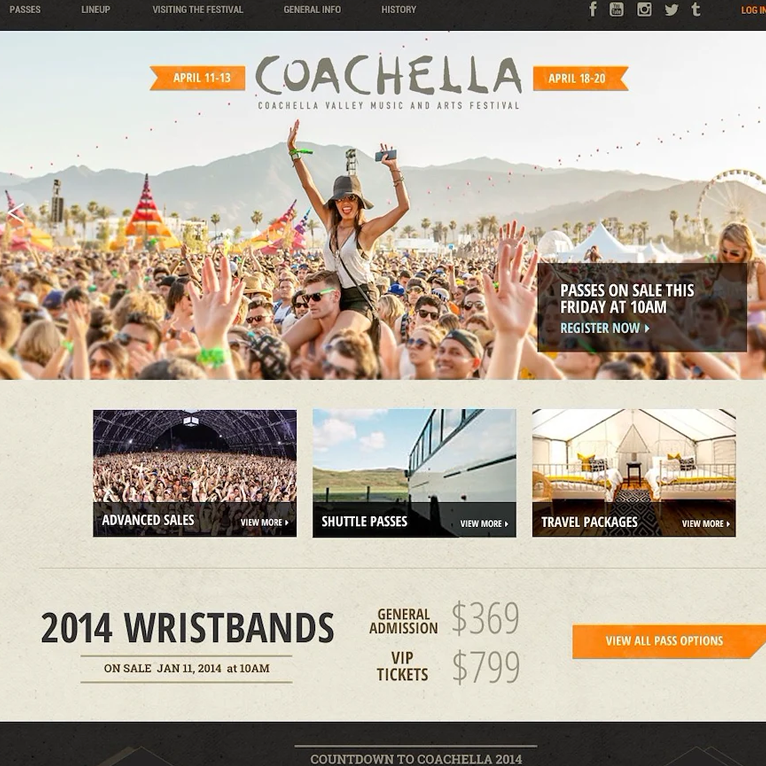Open the Tumblr social icon
The width and height of the screenshot is (766, 766).
(696, 9)
